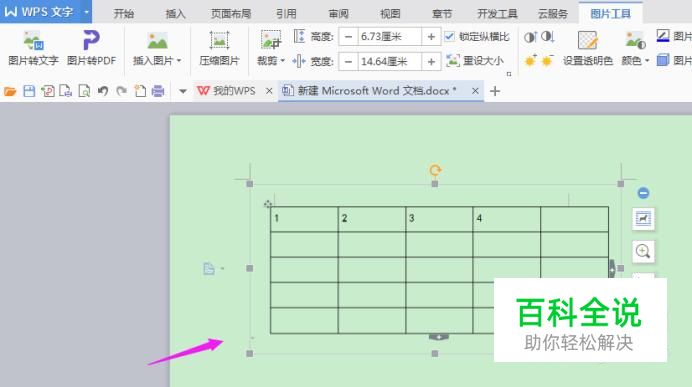Click table cell containing 1
Image resolution: width=692 pixels, height=387 pixels.
(304, 219)
